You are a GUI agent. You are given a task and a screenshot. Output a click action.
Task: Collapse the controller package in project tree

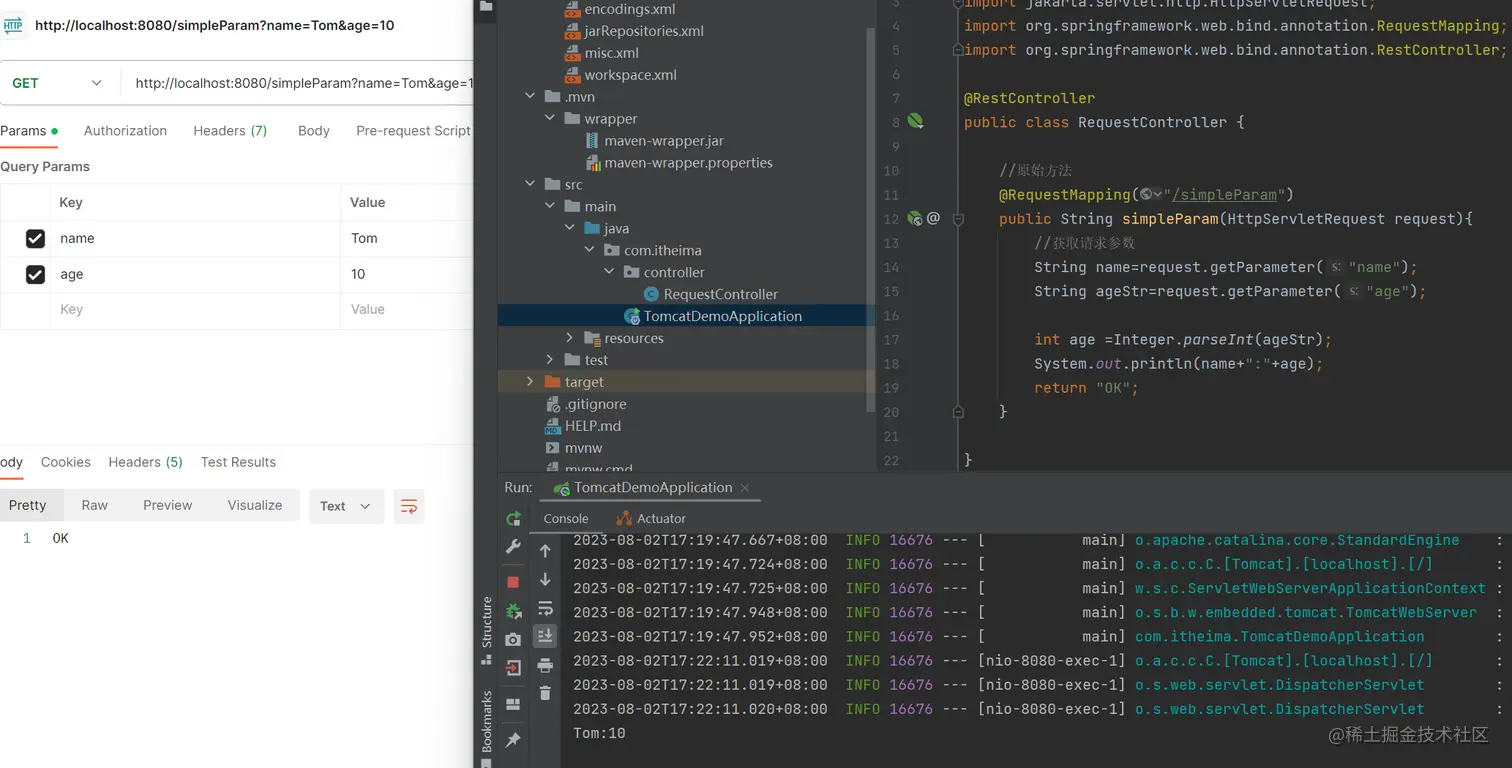click(x=610, y=272)
